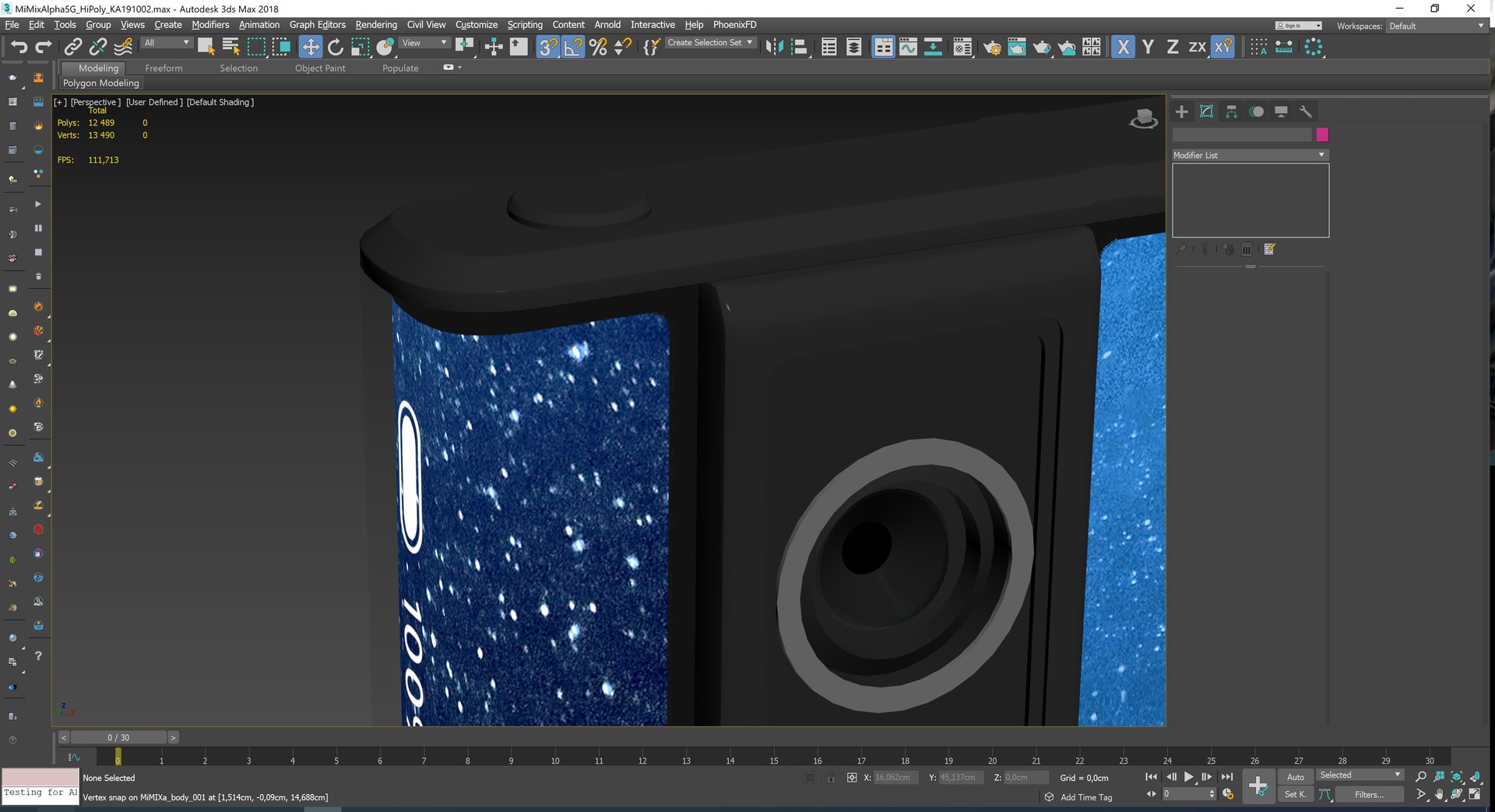
Task: Open key filter Selected dropdown
Action: point(1360,775)
